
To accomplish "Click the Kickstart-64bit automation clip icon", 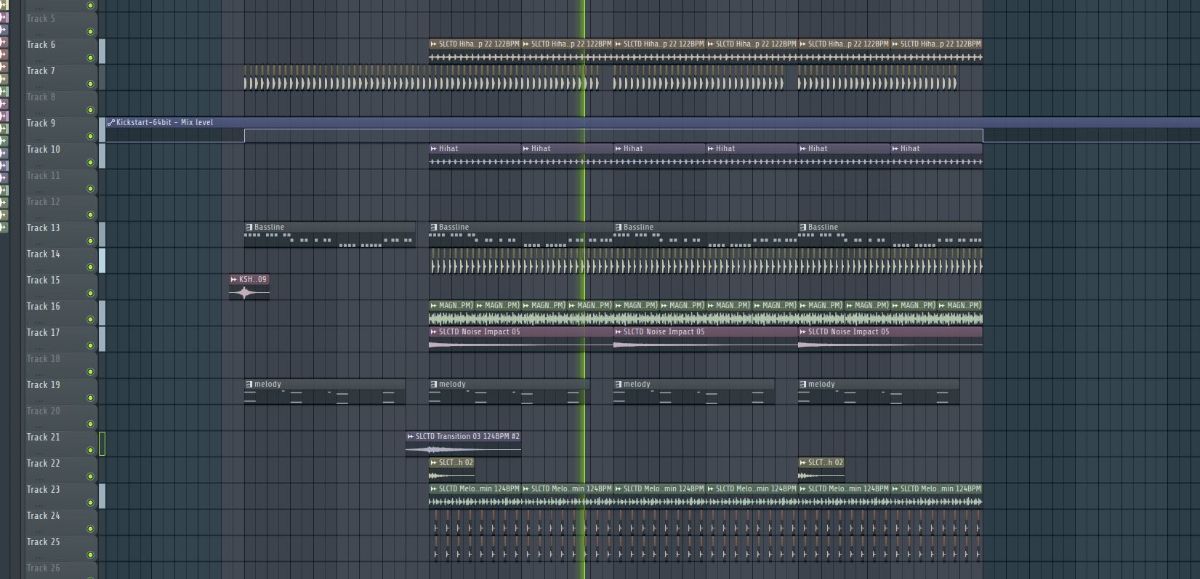I will 110,122.
